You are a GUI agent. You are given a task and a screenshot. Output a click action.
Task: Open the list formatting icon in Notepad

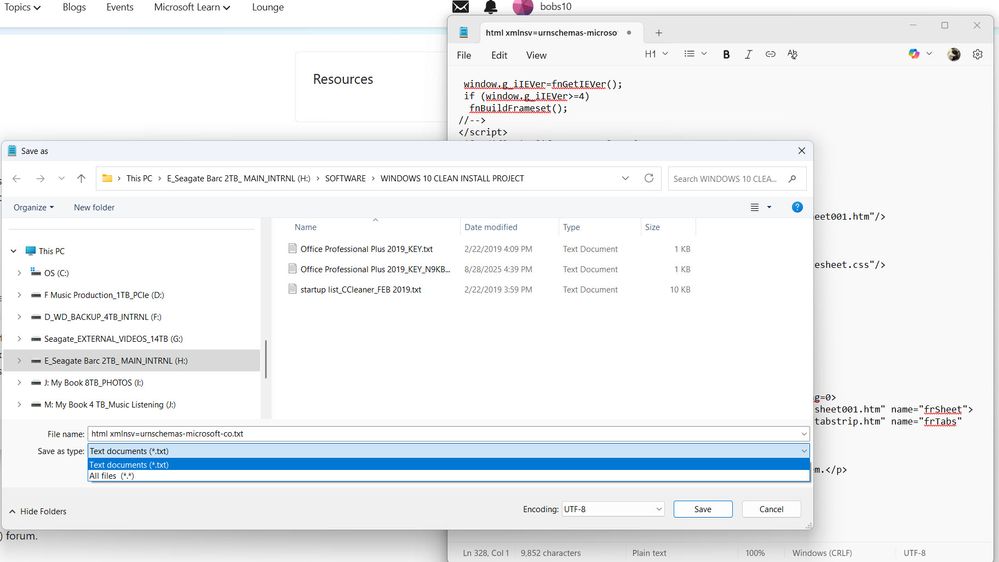[689, 54]
